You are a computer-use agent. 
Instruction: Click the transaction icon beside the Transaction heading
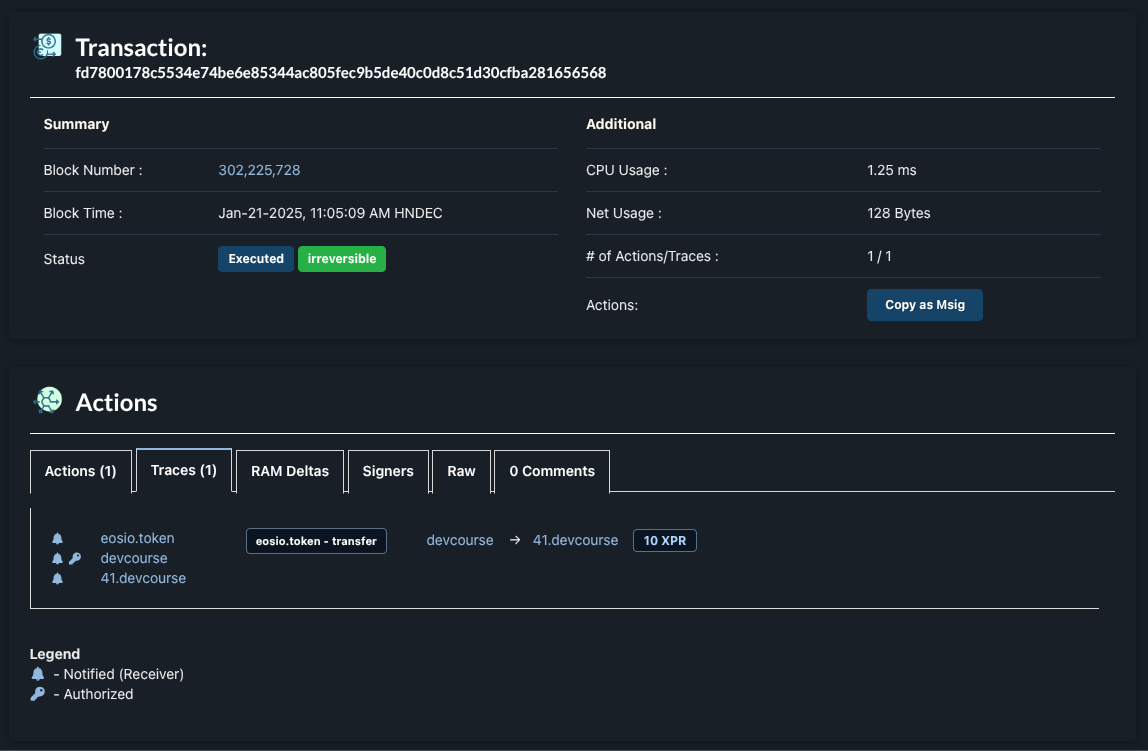click(x=47, y=46)
